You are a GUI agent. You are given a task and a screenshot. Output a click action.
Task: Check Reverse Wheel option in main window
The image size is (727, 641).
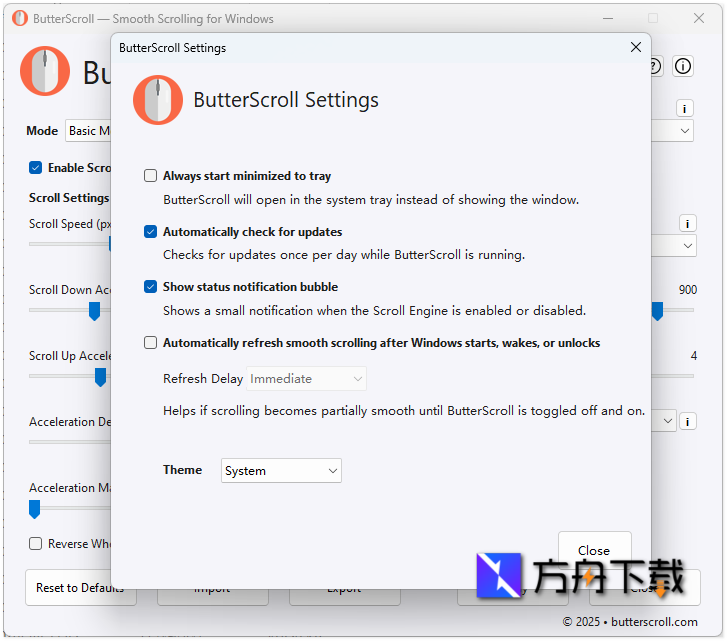[35, 543]
